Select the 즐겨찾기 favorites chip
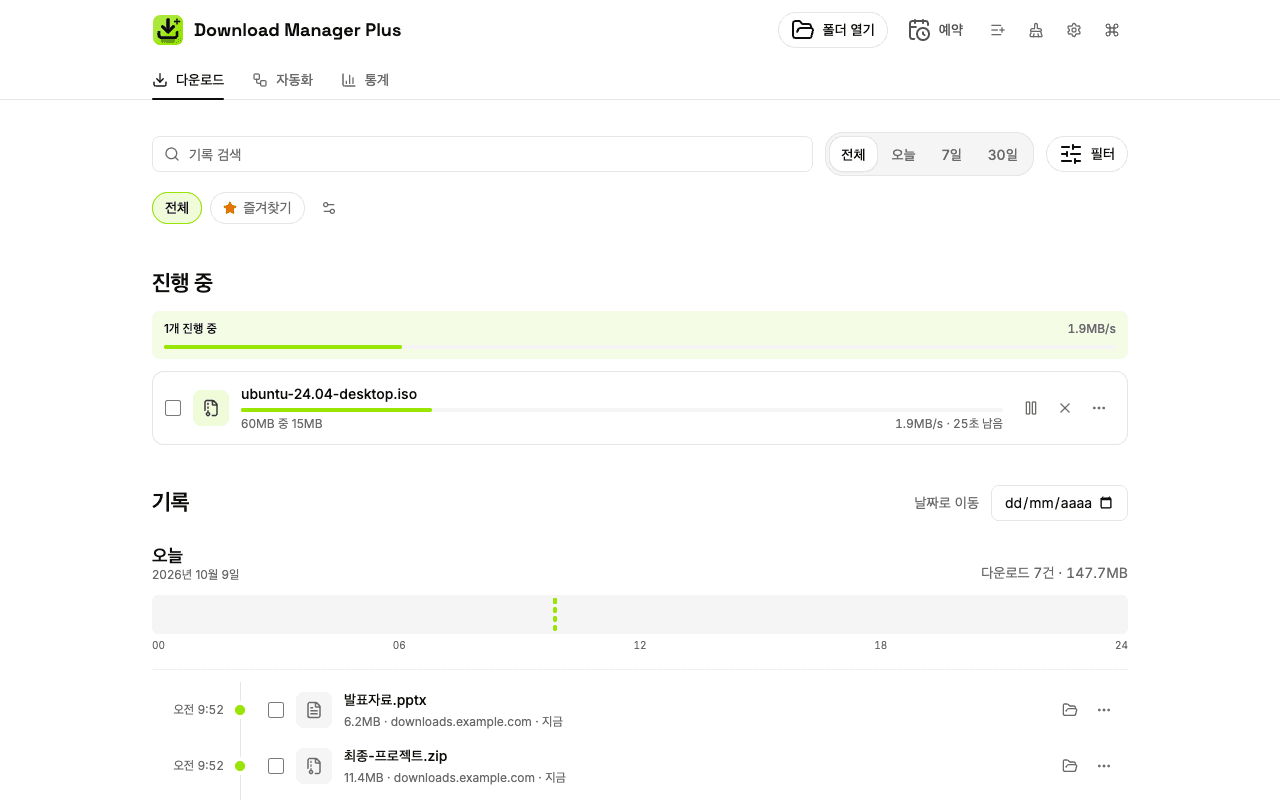 click(x=257, y=208)
